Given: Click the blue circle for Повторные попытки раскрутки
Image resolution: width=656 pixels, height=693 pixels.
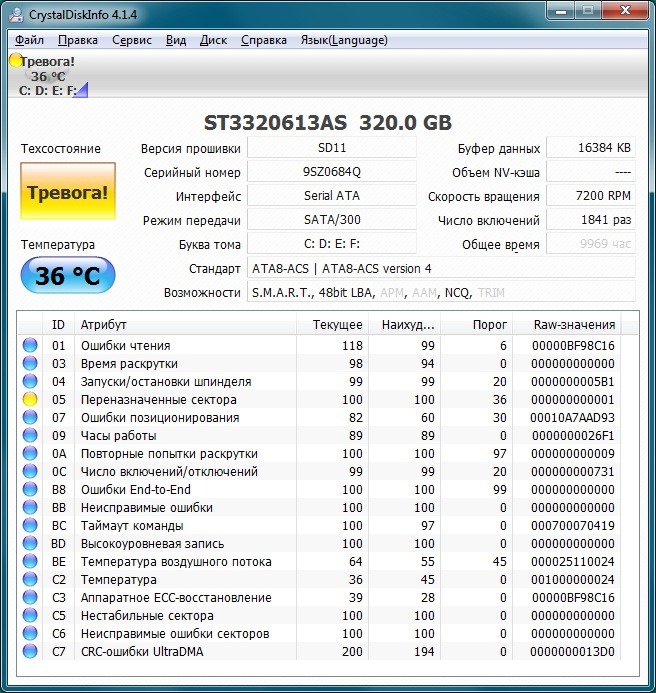Looking at the screenshot, I should click(x=30, y=453).
